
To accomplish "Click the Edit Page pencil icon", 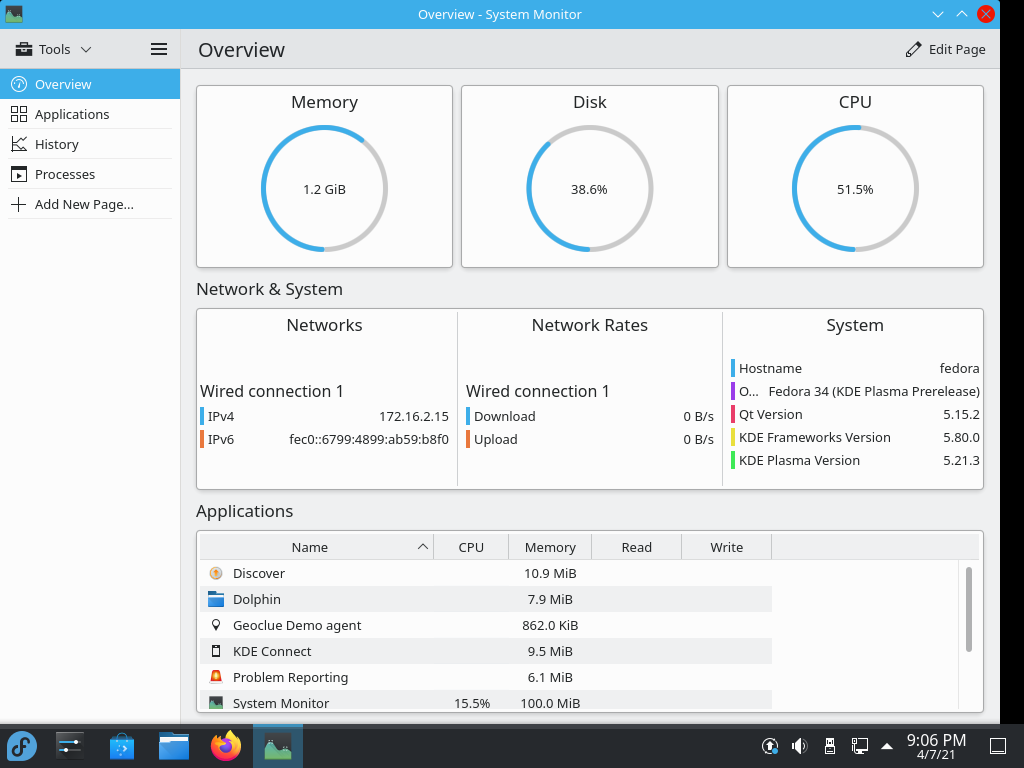I will (x=913, y=50).
